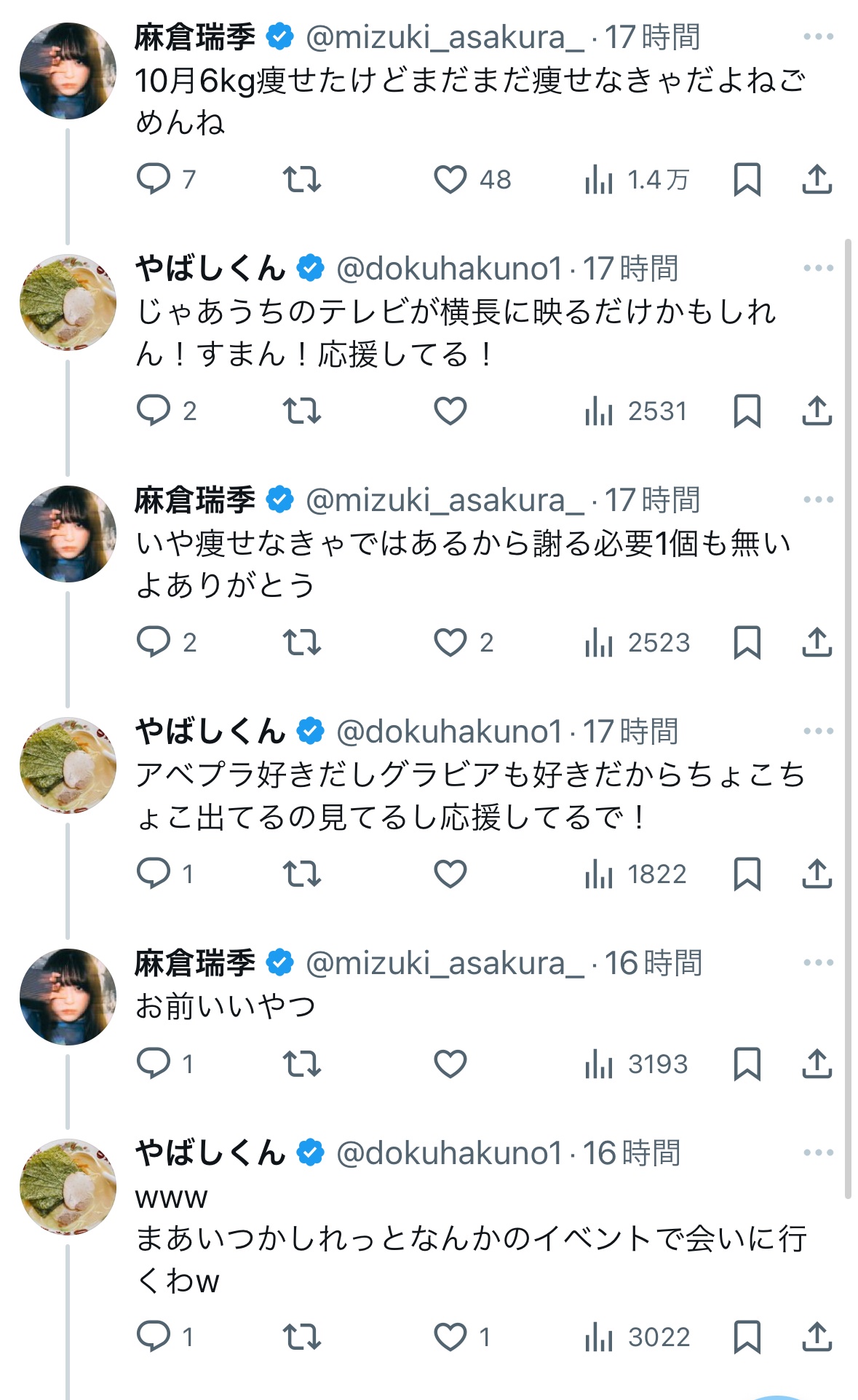This screenshot has height=1400, width=858.
Task: View analytics showing 1.4万 views
Action: [x=636, y=179]
